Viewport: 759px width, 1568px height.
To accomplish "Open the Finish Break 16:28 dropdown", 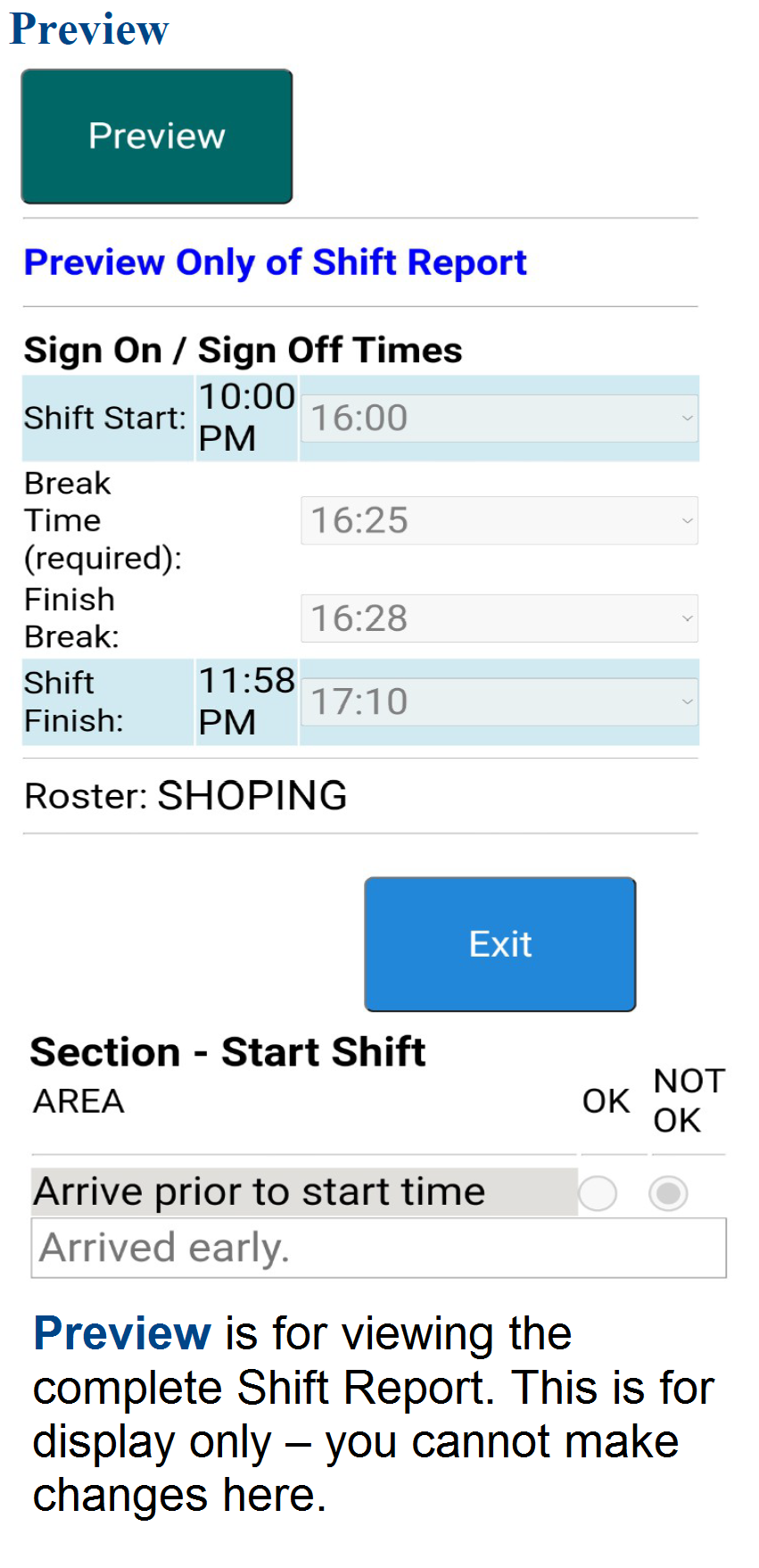I will (499, 618).
